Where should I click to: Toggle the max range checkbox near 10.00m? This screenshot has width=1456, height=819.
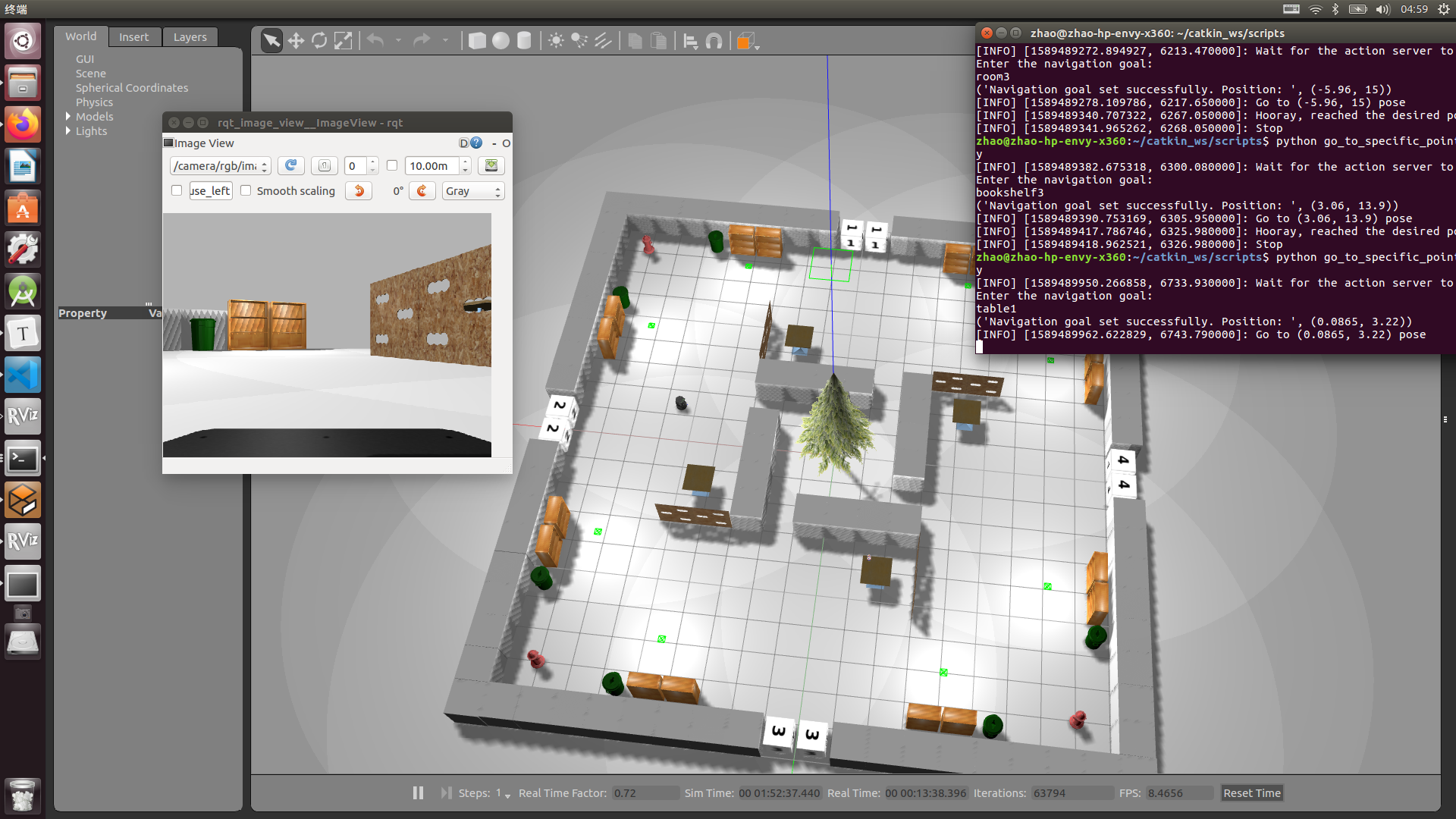tap(392, 165)
